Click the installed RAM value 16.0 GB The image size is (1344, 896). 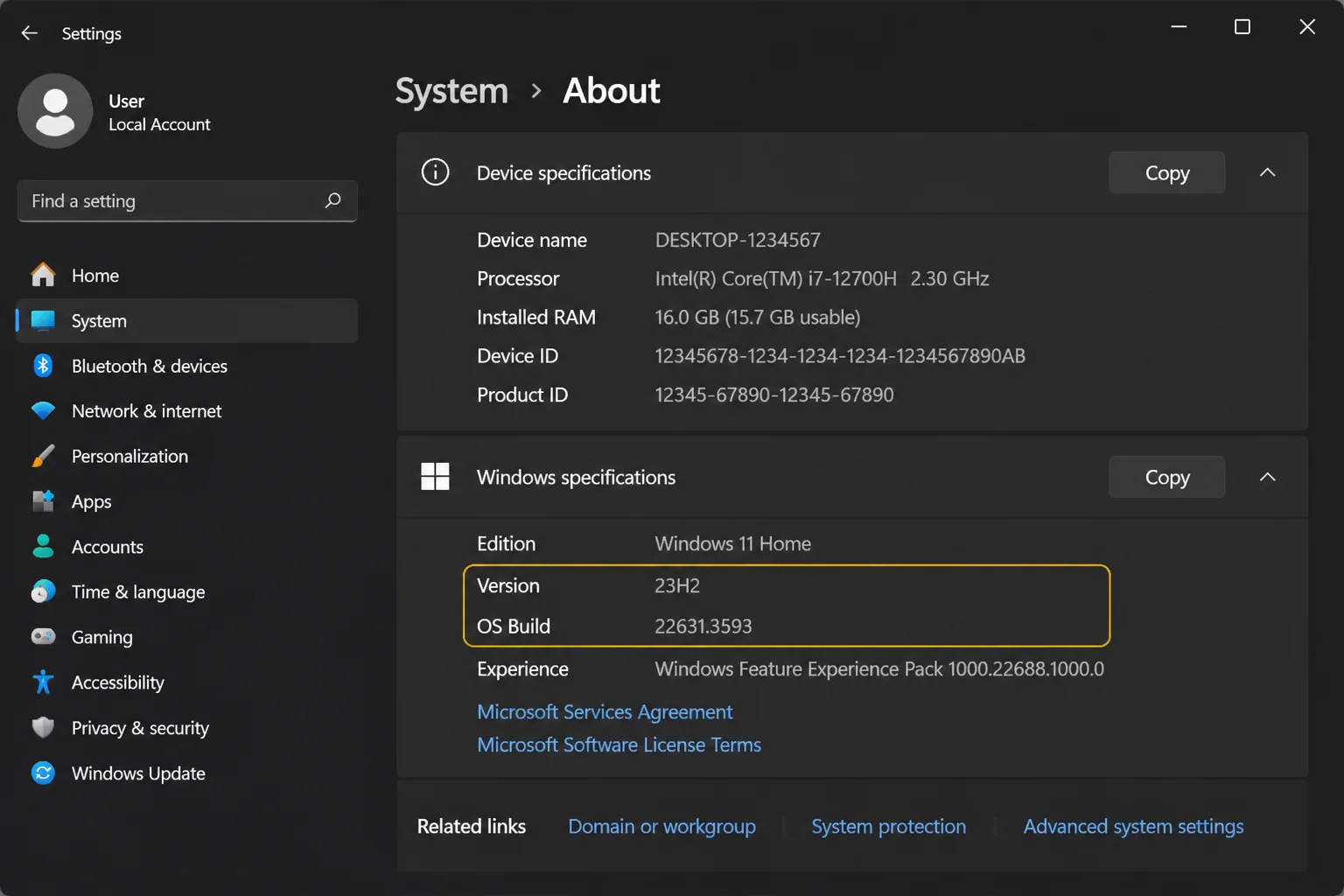pyautogui.click(x=758, y=317)
